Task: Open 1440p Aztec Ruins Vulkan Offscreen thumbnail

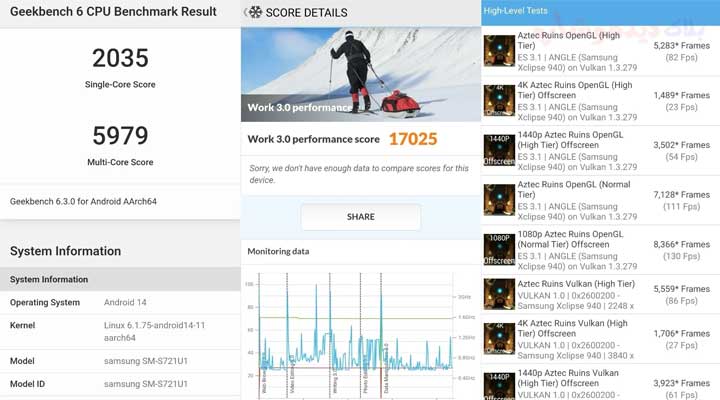Action: click(499, 386)
